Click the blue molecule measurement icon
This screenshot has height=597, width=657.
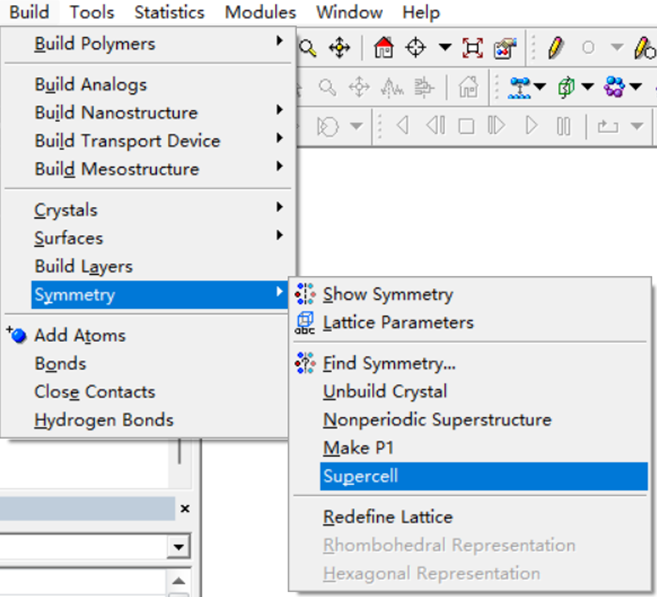[519, 88]
